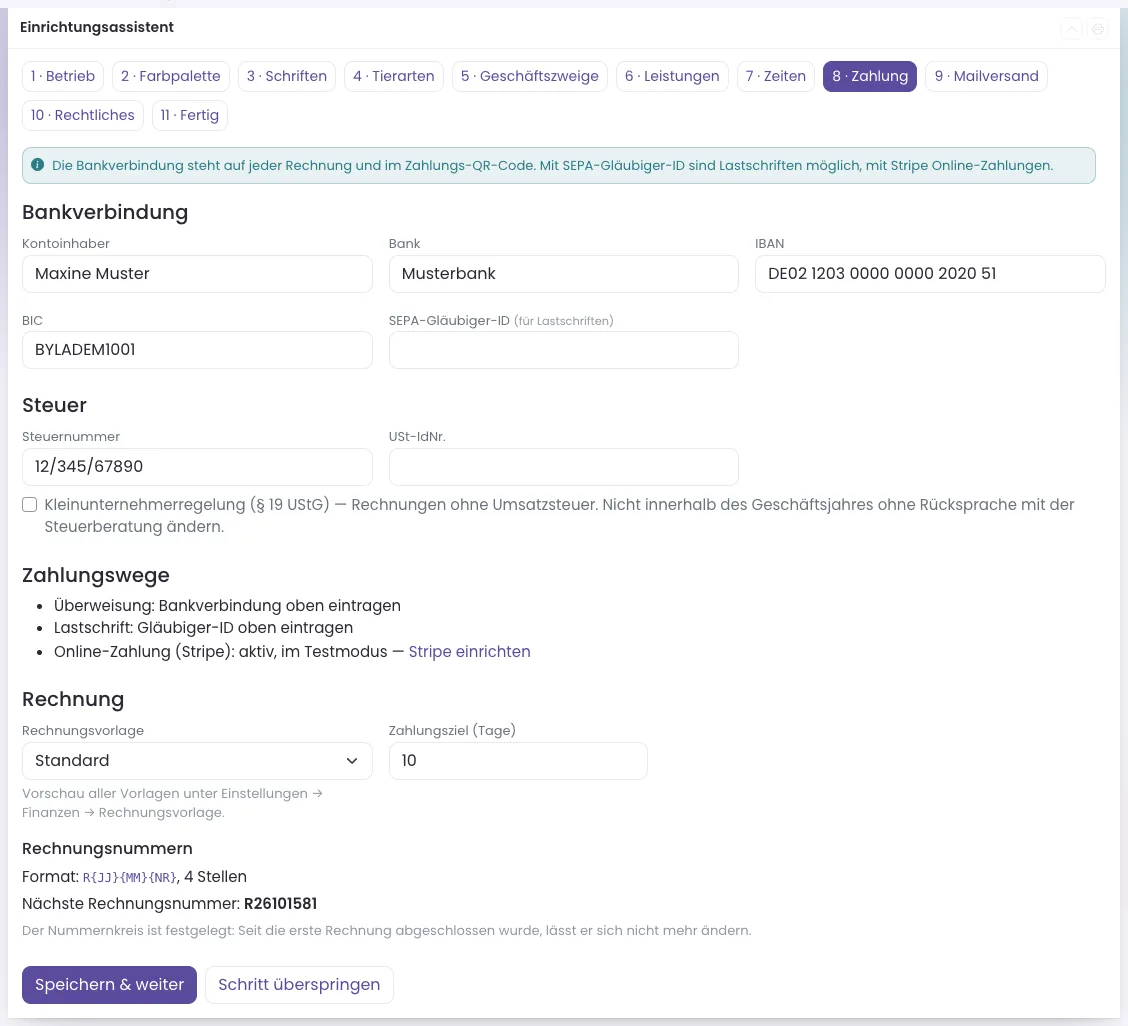Switch to step 9 · Mailversand
1128x1026 pixels.
click(x=986, y=76)
